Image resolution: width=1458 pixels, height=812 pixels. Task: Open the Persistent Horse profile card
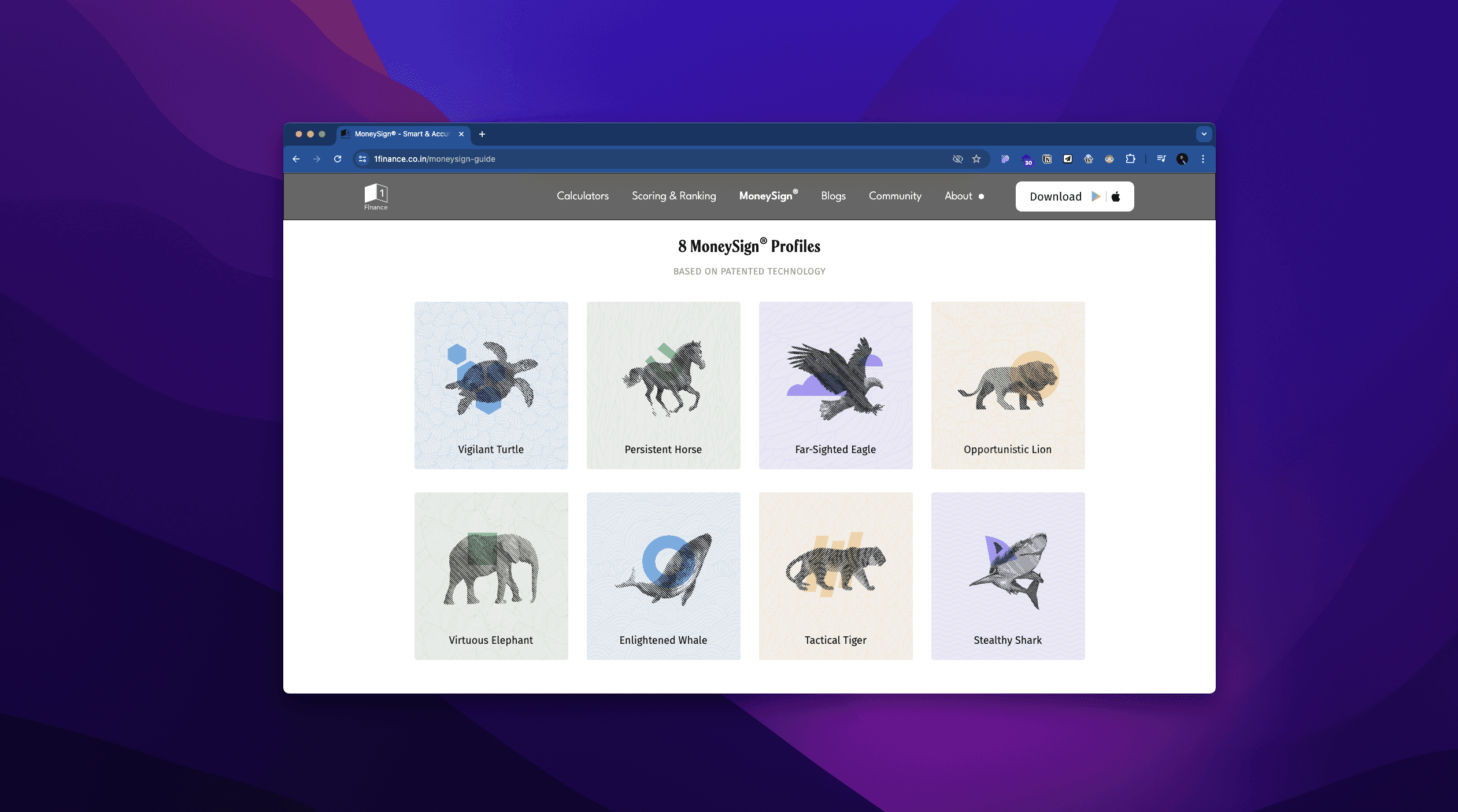(x=664, y=385)
